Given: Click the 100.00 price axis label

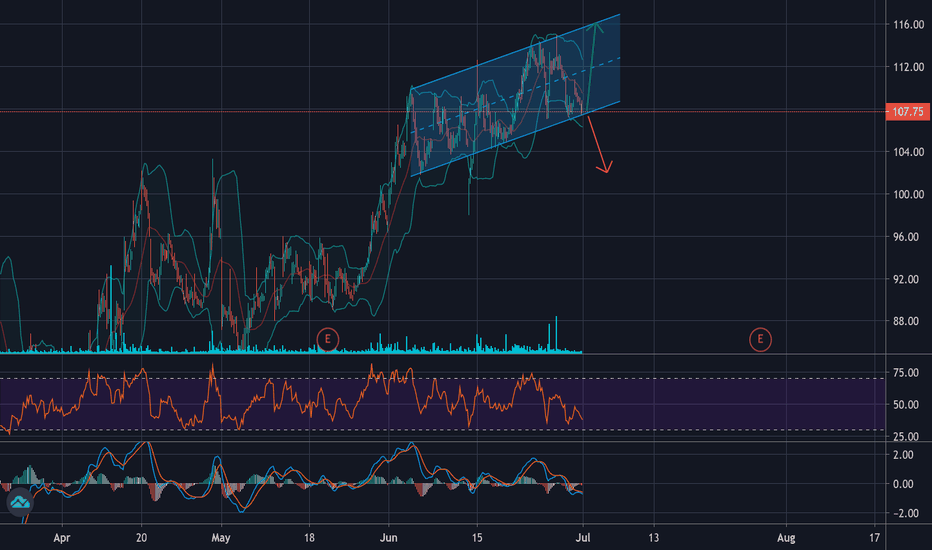Looking at the screenshot, I should (908, 194).
